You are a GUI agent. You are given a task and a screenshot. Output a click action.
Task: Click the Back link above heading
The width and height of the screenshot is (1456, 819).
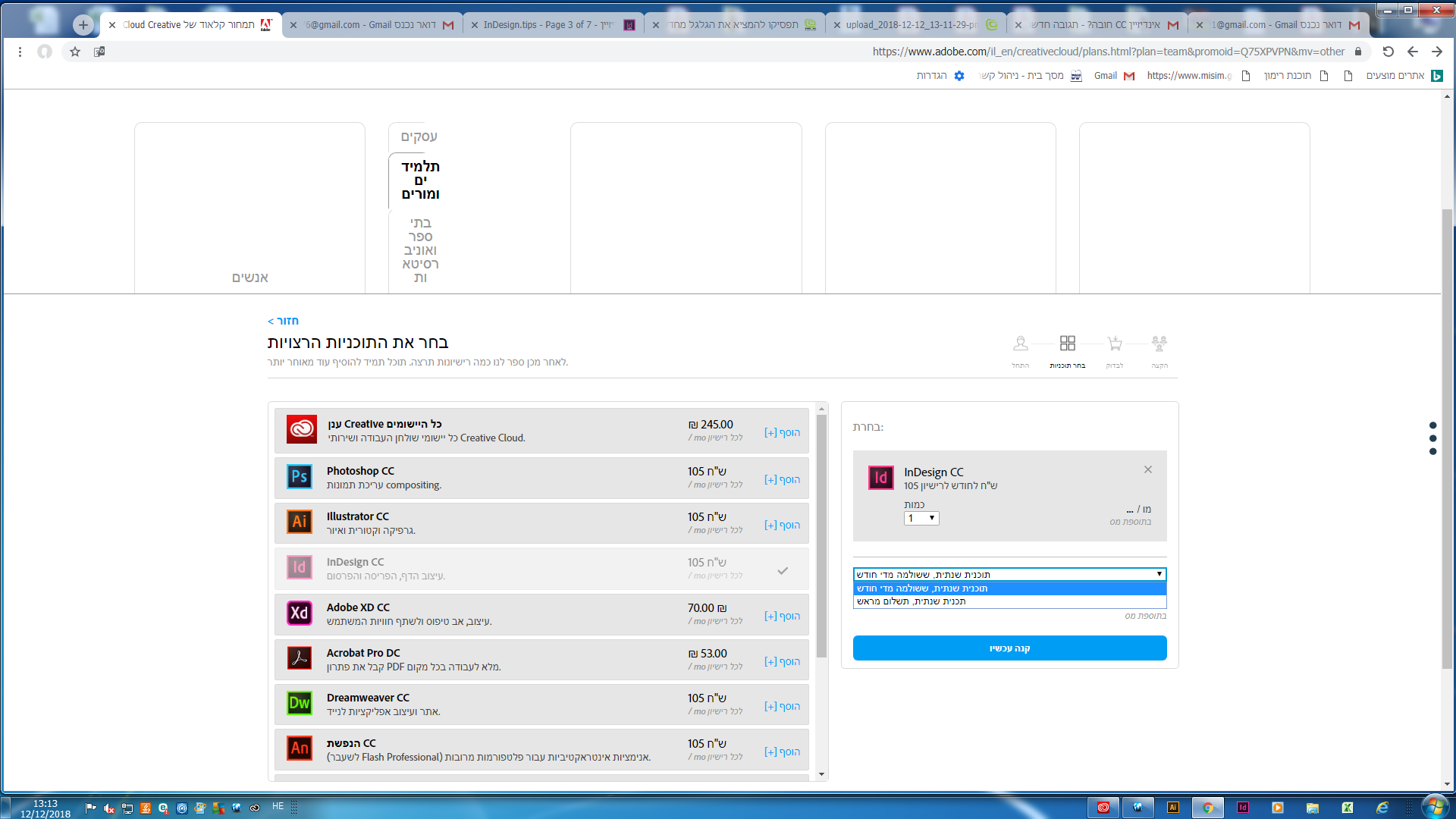click(x=283, y=321)
